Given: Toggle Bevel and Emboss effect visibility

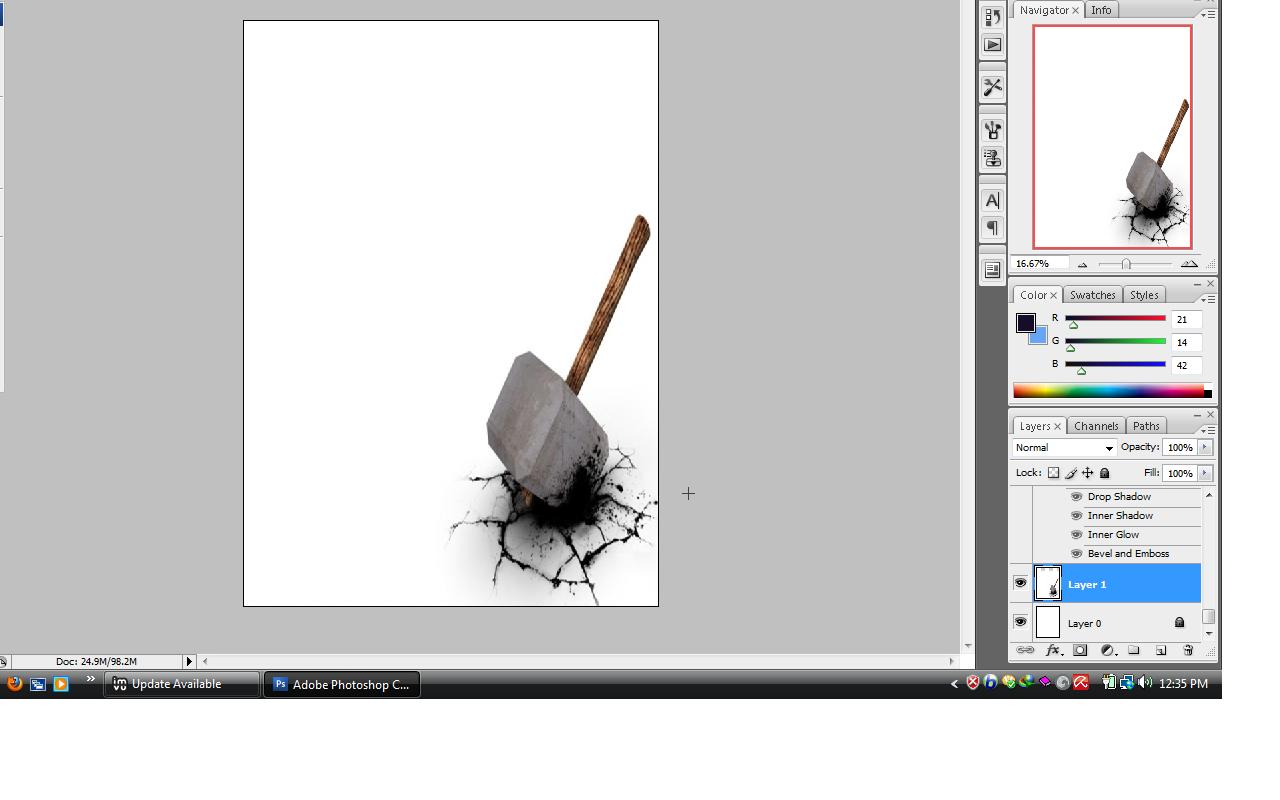Looking at the screenshot, I should (1076, 553).
